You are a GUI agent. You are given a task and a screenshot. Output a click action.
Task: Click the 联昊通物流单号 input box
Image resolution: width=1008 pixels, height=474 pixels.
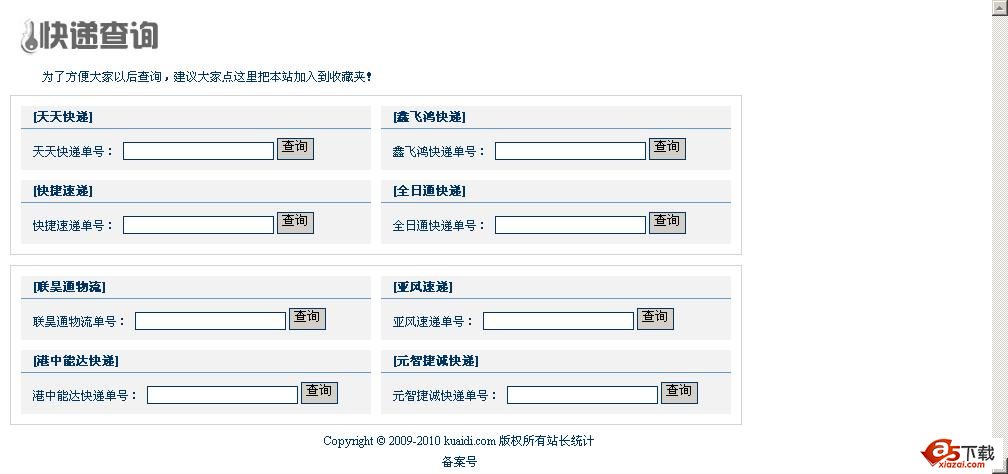click(x=210, y=321)
